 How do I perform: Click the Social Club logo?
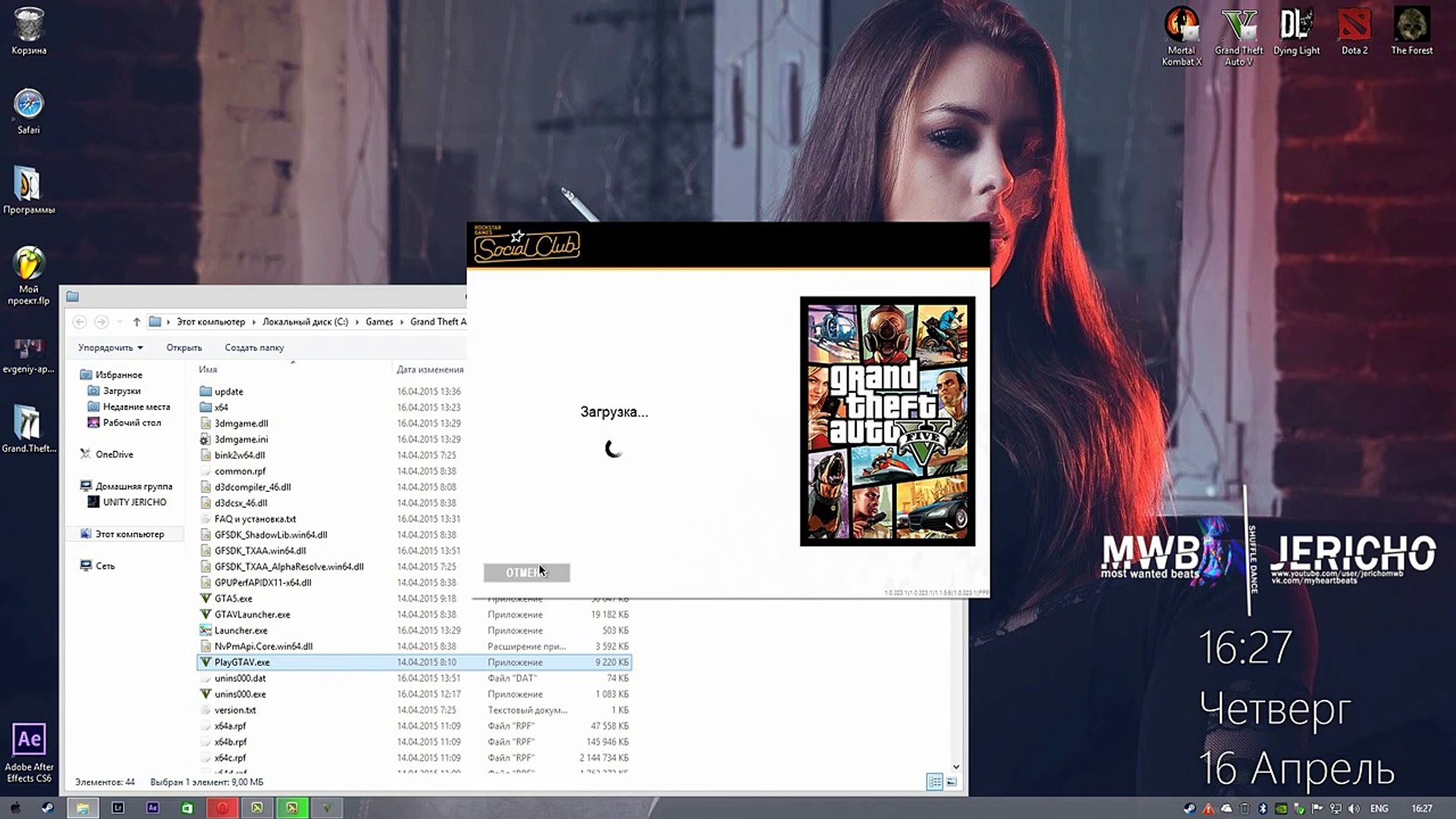tap(526, 245)
